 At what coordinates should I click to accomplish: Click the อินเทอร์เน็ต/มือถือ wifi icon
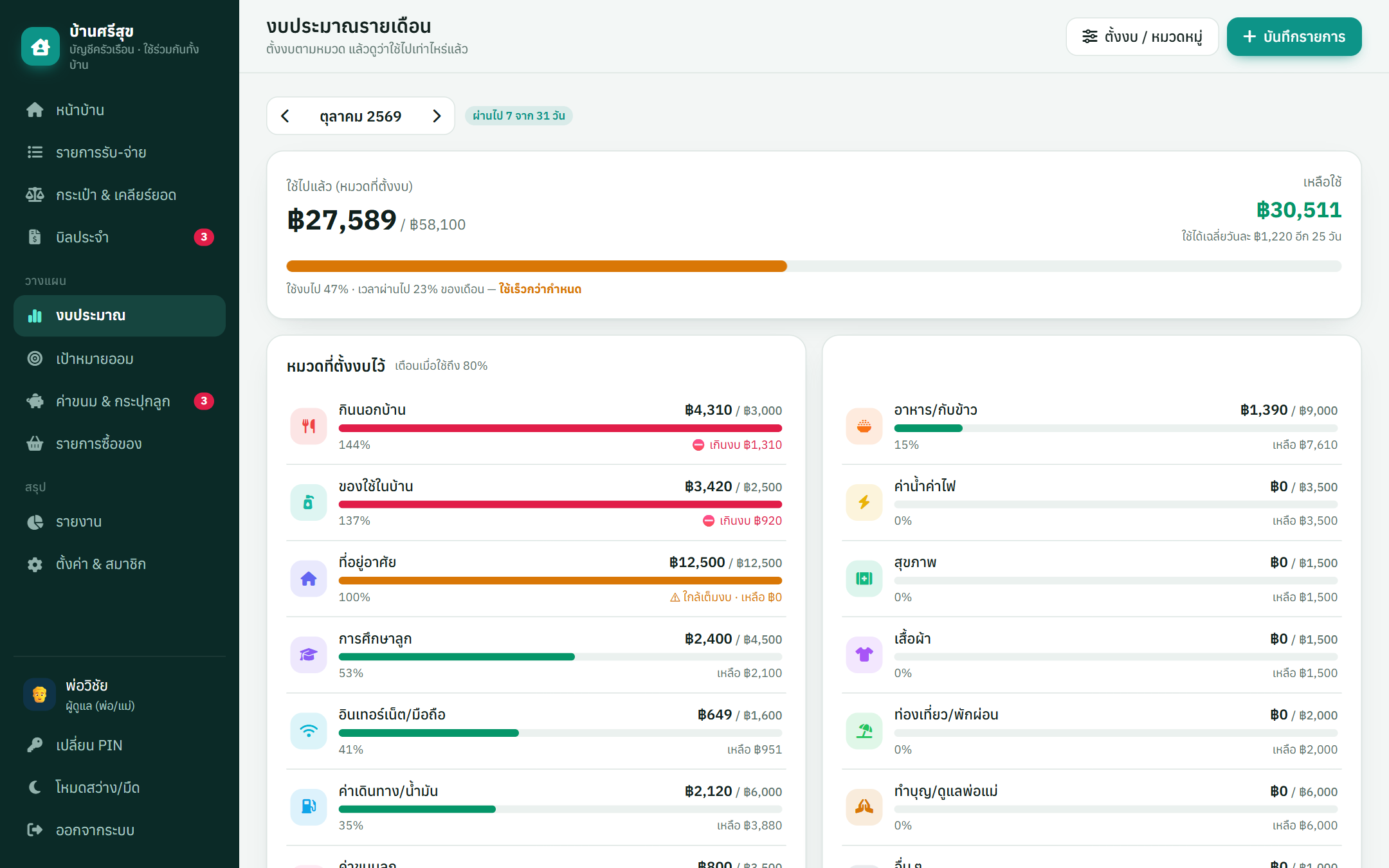click(x=309, y=731)
